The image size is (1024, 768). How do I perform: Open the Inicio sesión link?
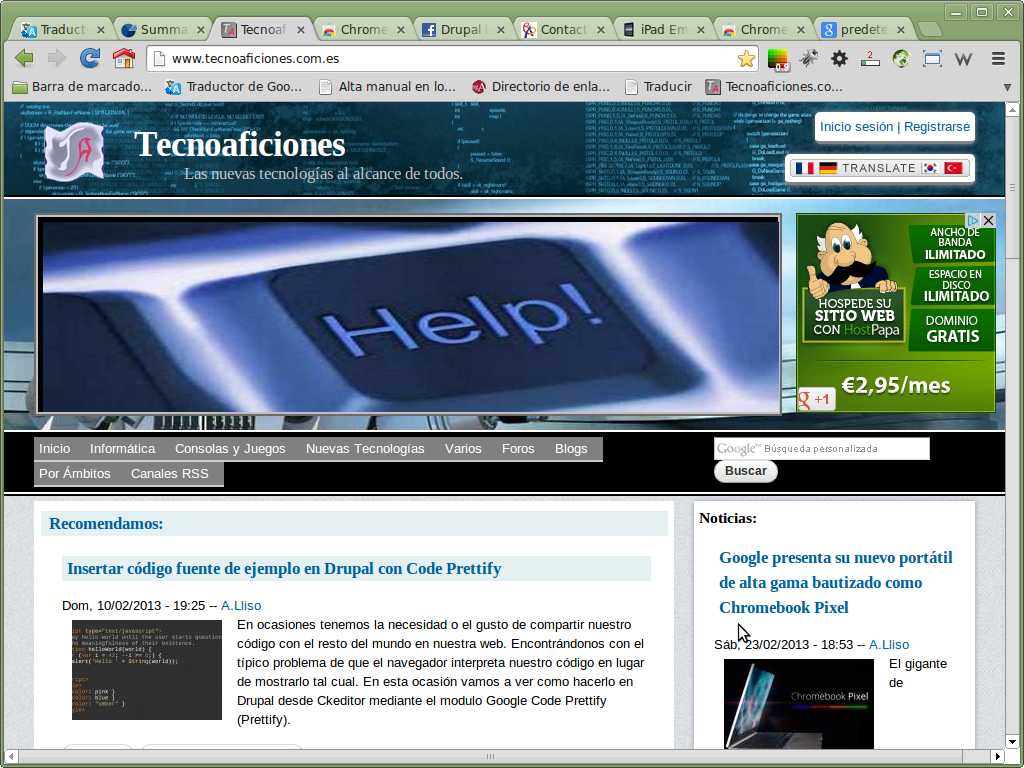[856, 127]
